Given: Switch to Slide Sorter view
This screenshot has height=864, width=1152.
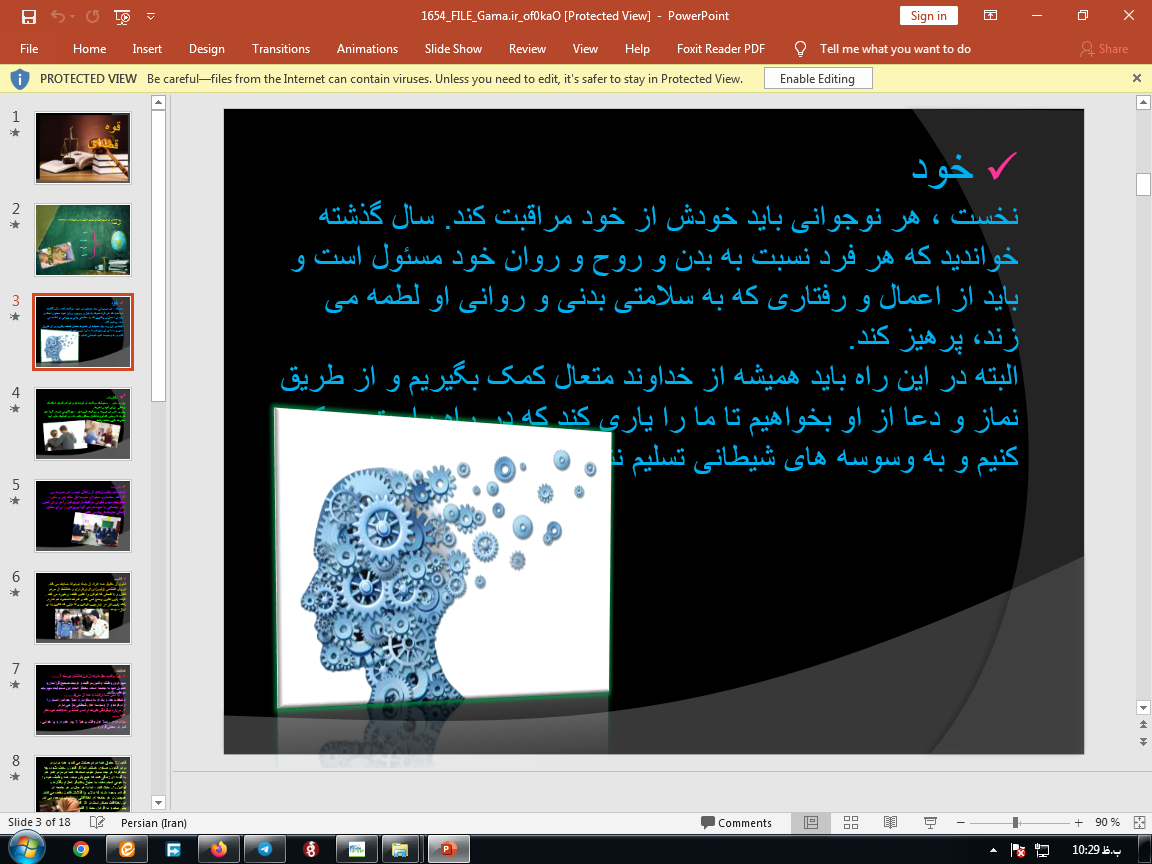Looking at the screenshot, I should coord(851,822).
